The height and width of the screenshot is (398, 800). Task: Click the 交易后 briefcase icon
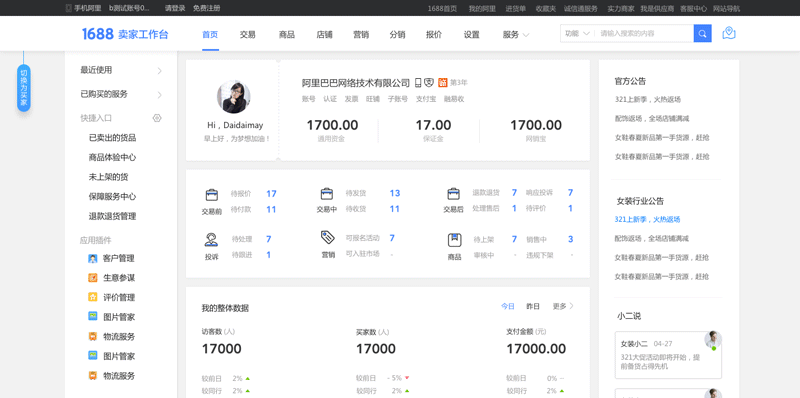pos(453,194)
